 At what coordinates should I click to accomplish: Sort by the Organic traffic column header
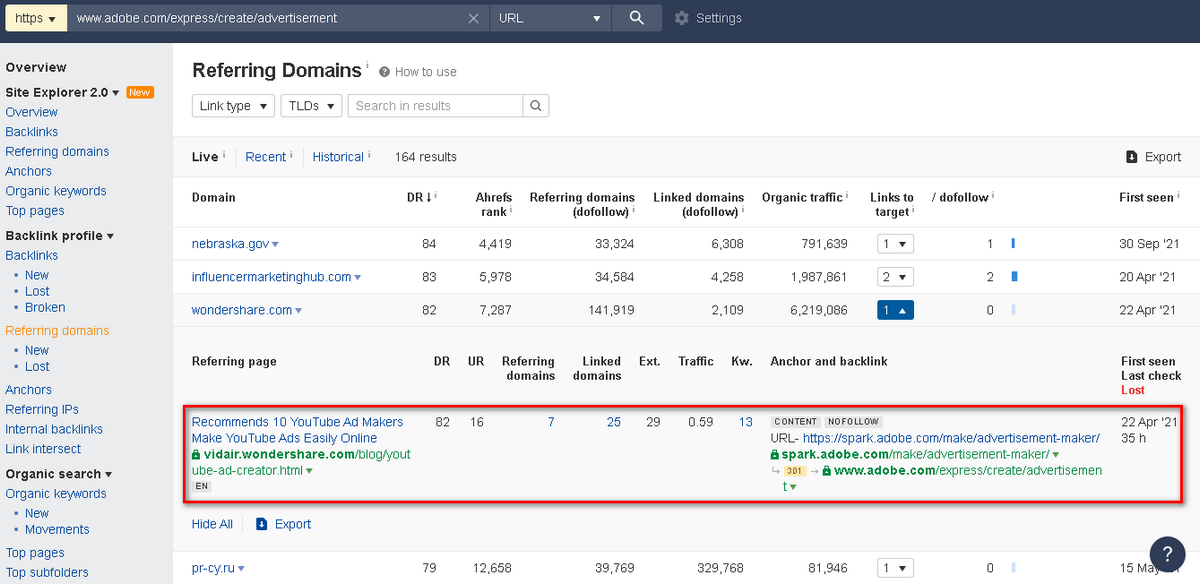pyautogui.click(x=803, y=198)
